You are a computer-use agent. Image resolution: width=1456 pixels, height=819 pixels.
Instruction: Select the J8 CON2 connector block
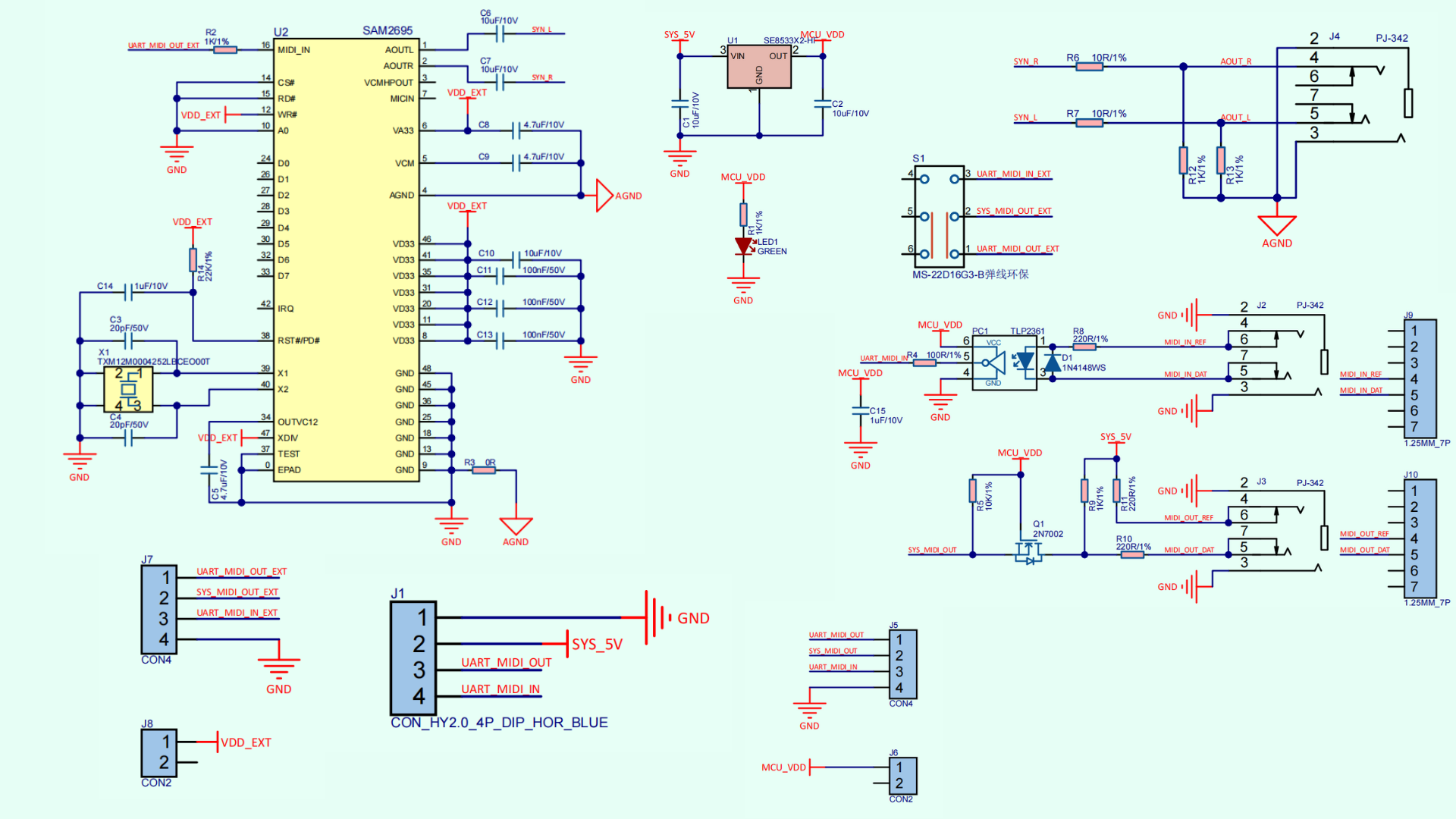tap(158, 752)
